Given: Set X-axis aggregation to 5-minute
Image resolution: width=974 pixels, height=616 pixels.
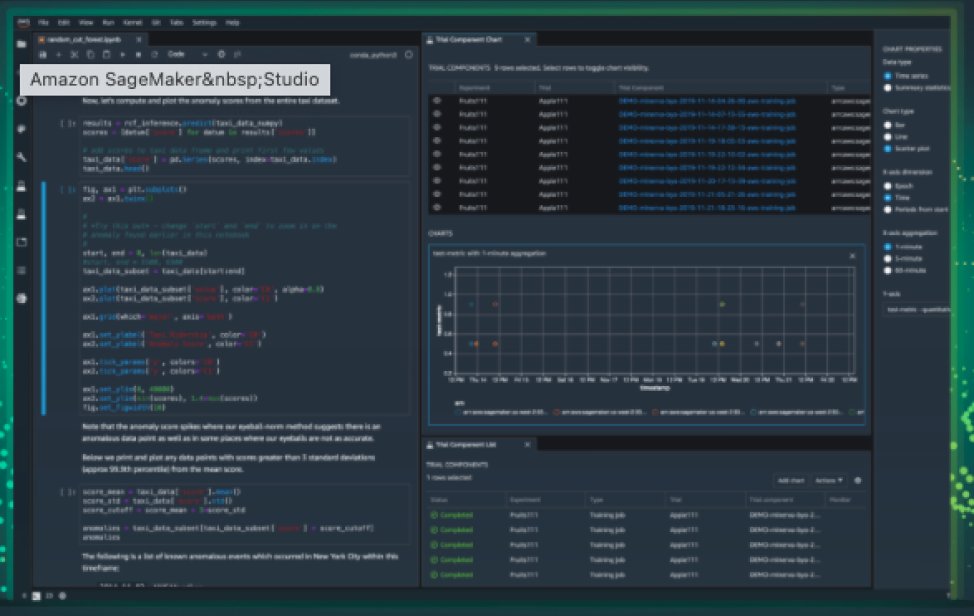Looking at the screenshot, I should coord(888,258).
